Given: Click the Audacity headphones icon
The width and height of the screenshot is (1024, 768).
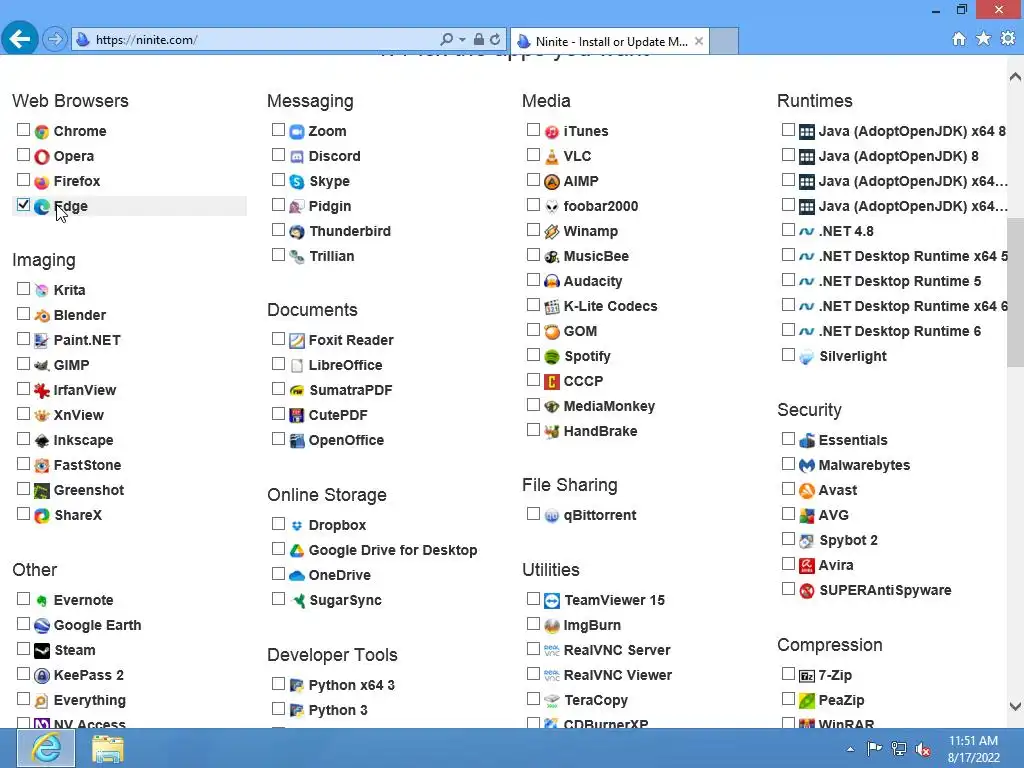Looking at the screenshot, I should pyautogui.click(x=552, y=281).
